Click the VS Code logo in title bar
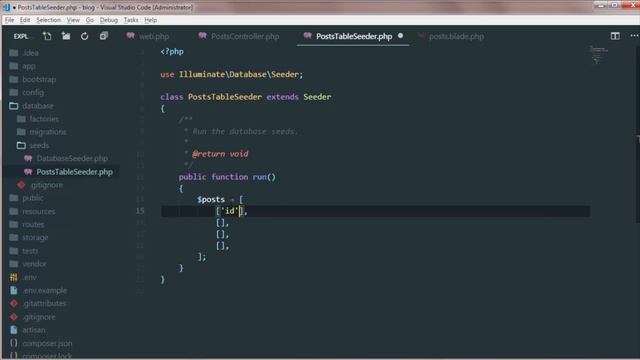The height and width of the screenshot is (360, 640). (x=6, y=7)
